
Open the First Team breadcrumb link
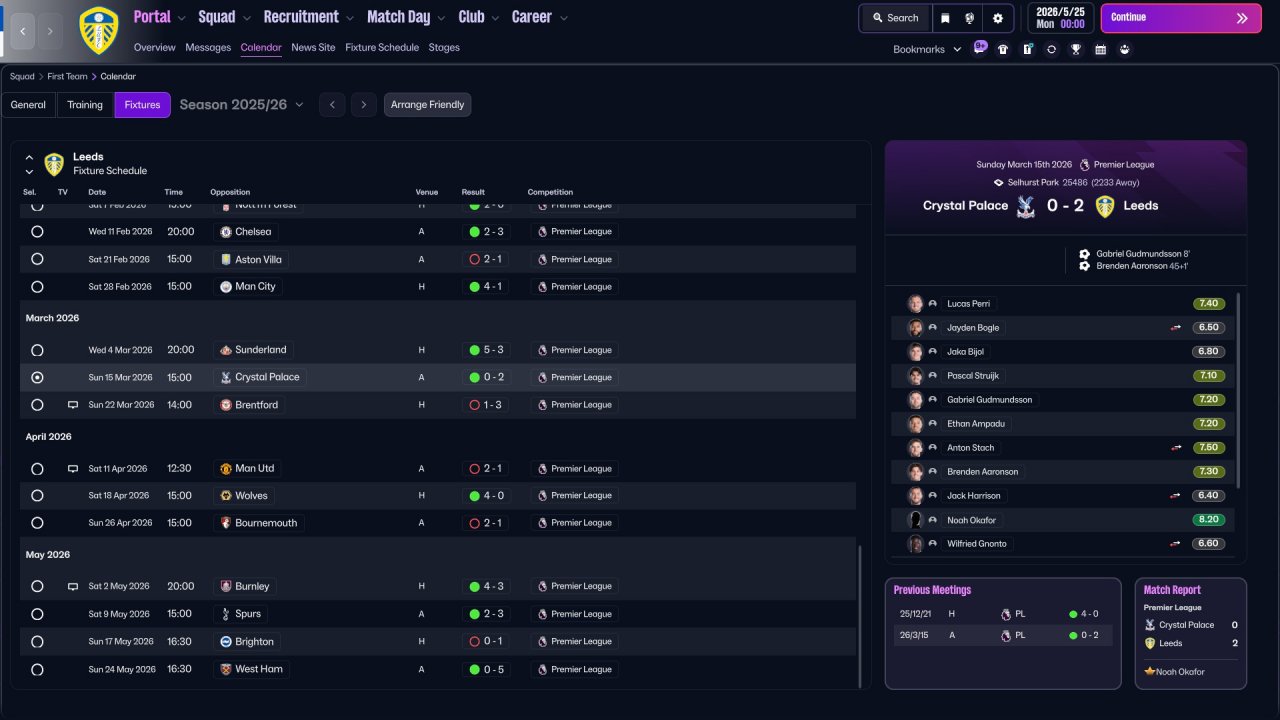pos(67,76)
